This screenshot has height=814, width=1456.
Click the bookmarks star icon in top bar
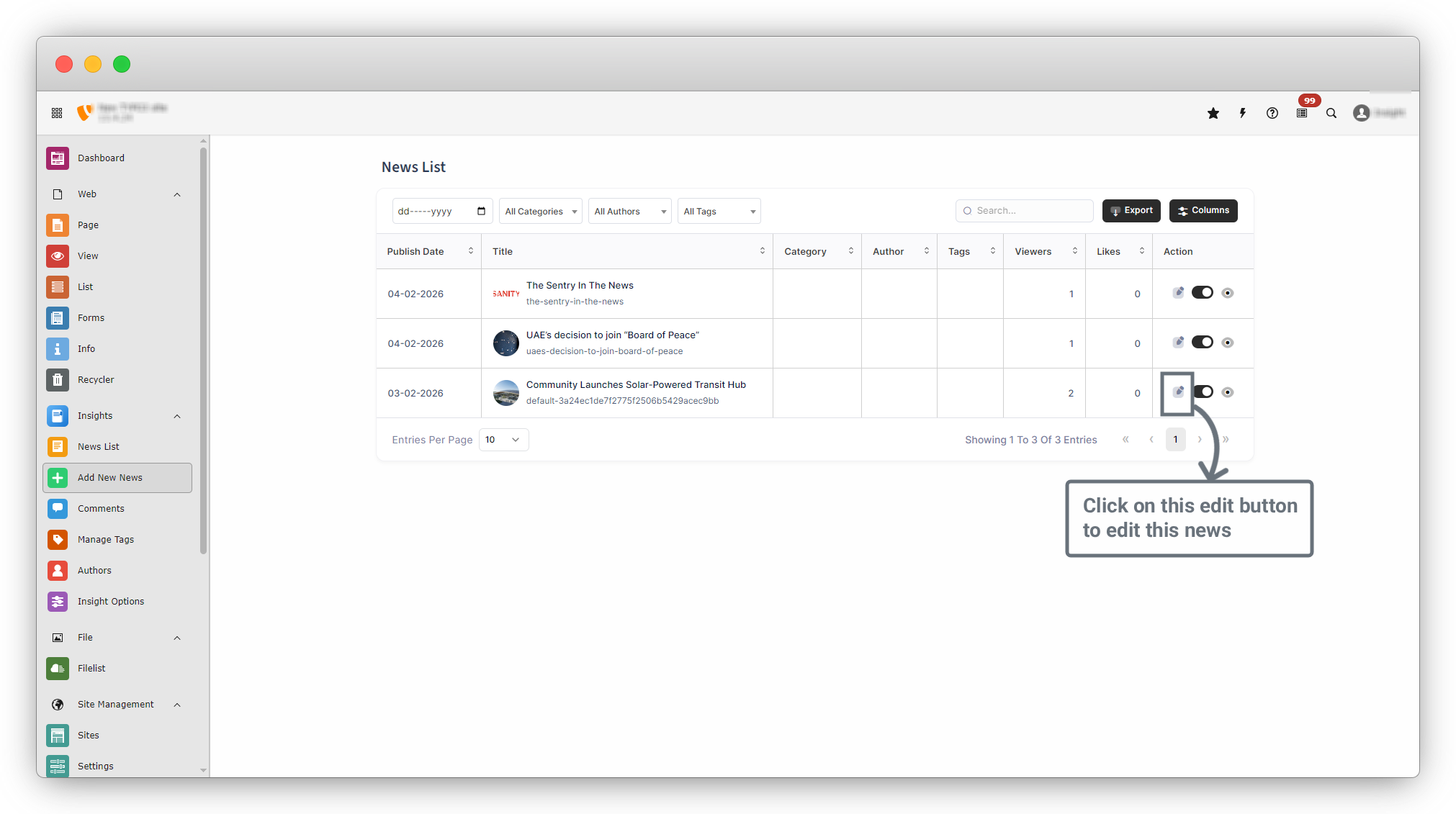click(x=1213, y=113)
